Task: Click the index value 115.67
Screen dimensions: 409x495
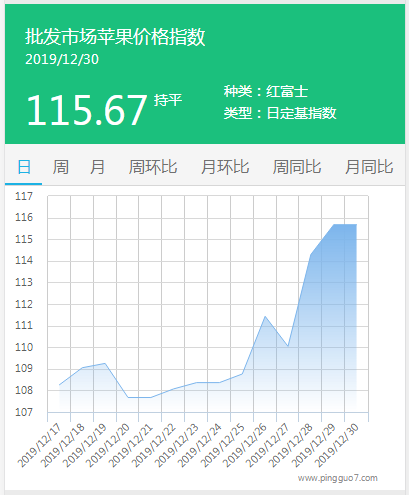Action: click(x=86, y=110)
